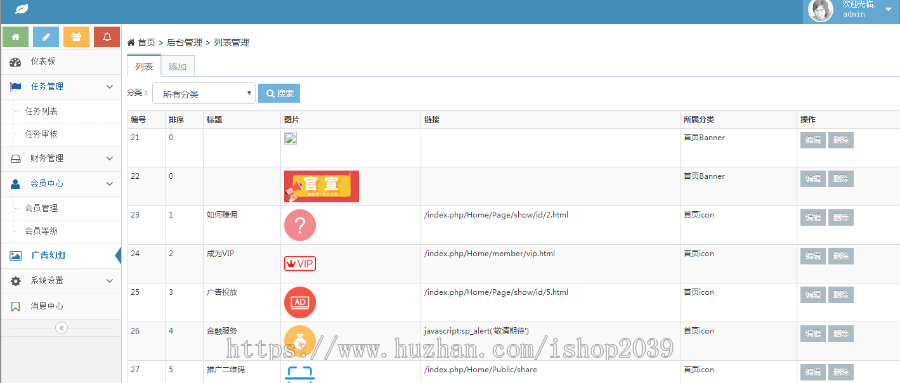
Task: Expand the 财务管理 menu chevron
Action: pos(110,158)
